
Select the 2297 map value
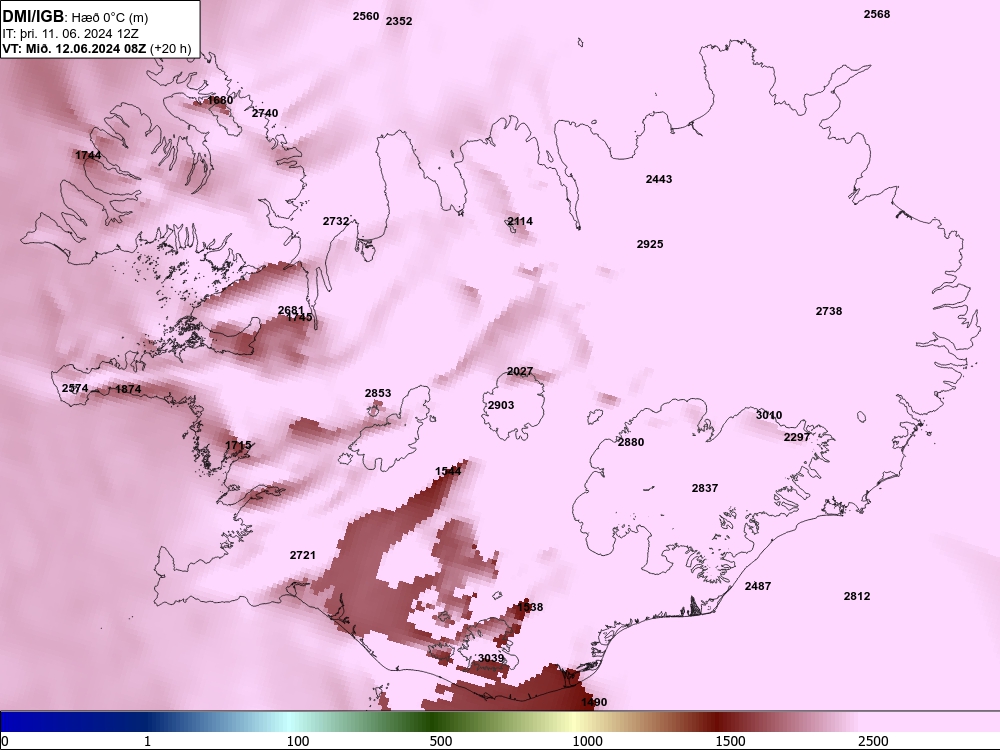[797, 437]
